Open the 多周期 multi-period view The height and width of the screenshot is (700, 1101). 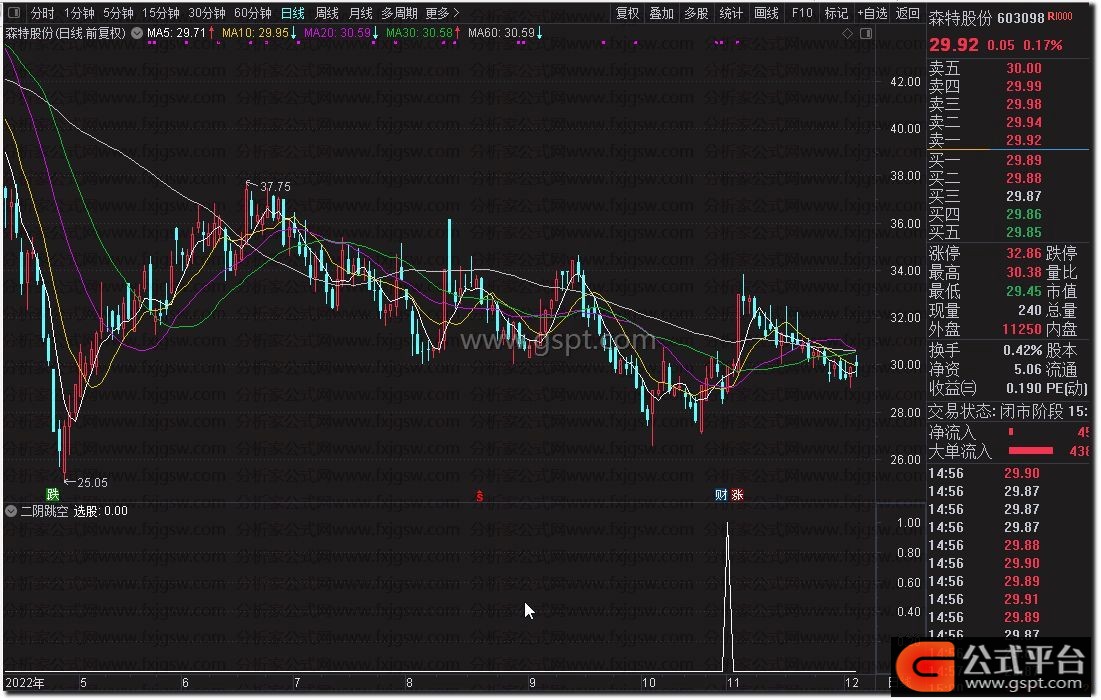tap(400, 13)
